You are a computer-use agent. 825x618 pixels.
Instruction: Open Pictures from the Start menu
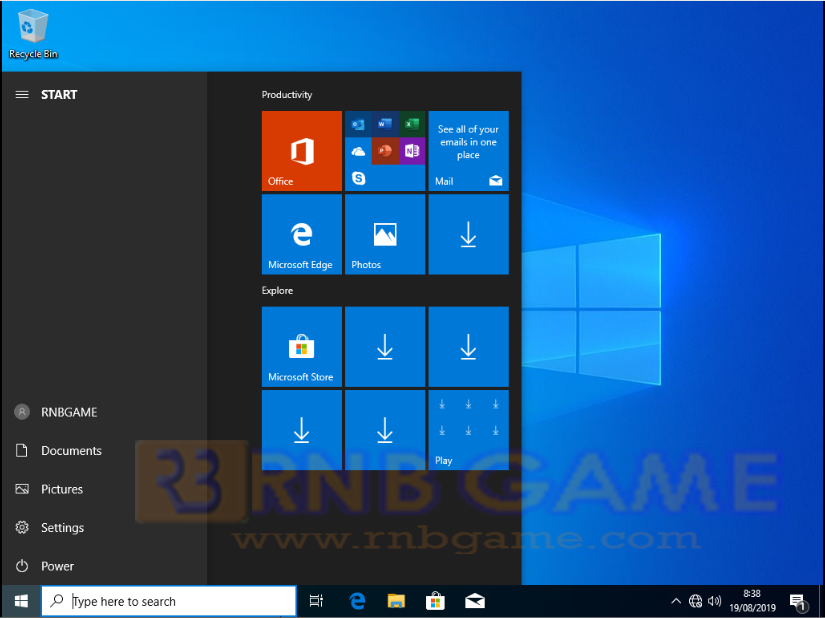[104, 489]
